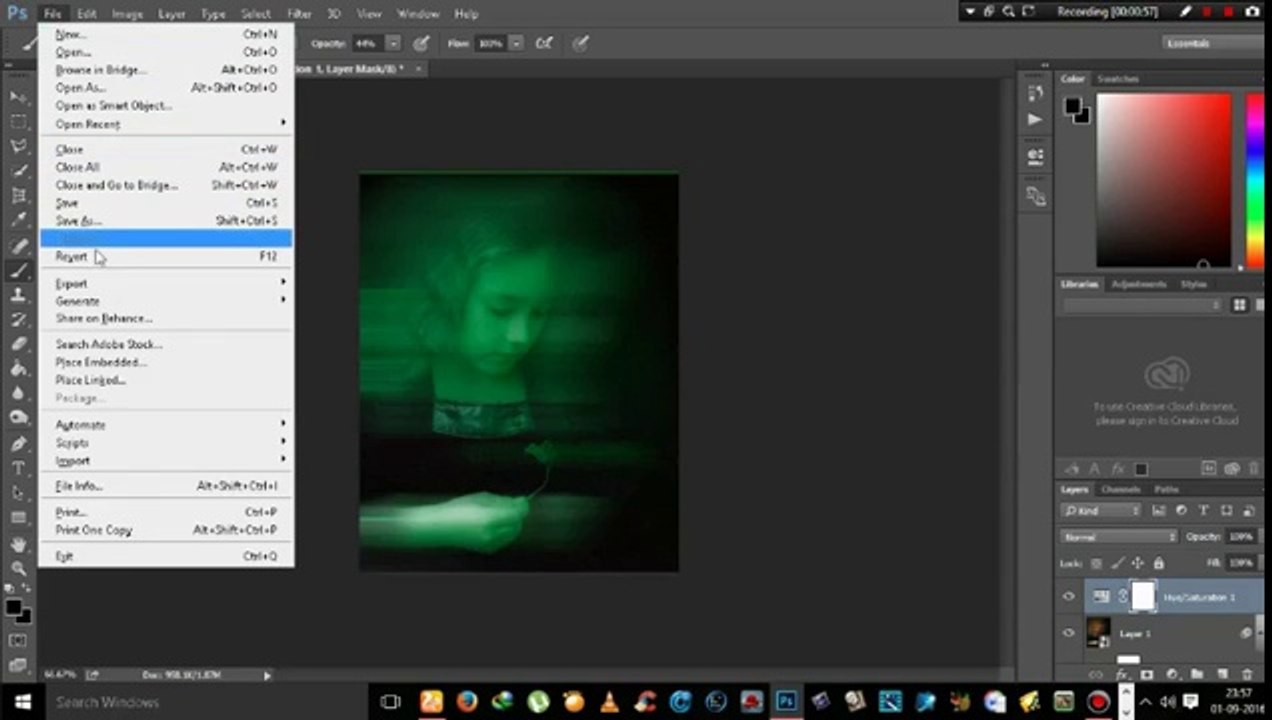Switch to the Channels tab
Image resolution: width=1272 pixels, height=720 pixels.
tap(1120, 490)
